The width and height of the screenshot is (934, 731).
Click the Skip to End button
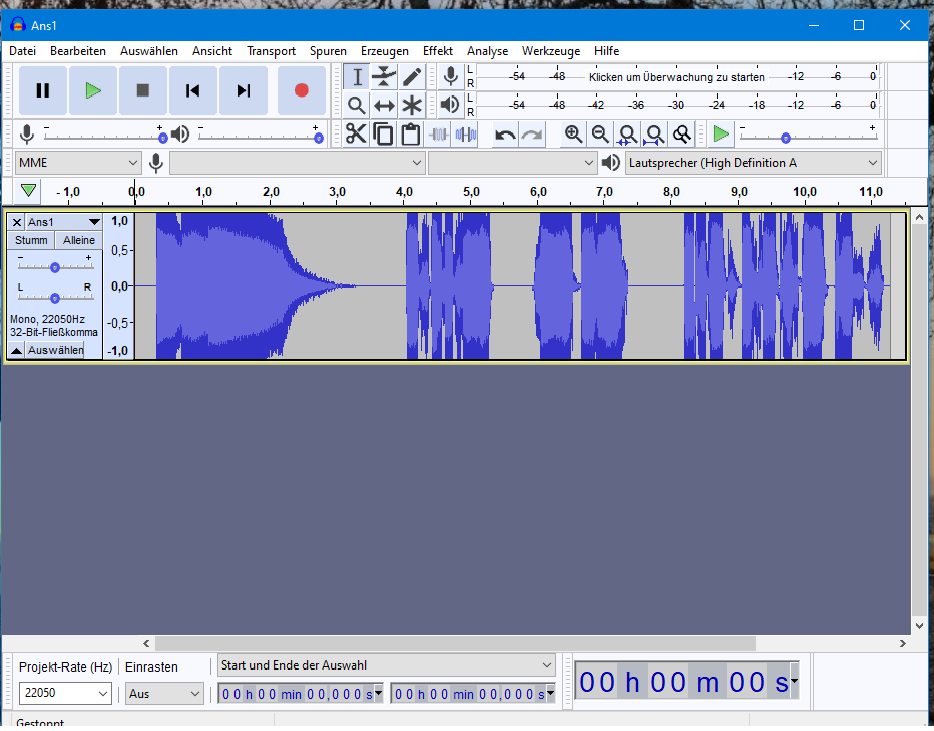243,91
